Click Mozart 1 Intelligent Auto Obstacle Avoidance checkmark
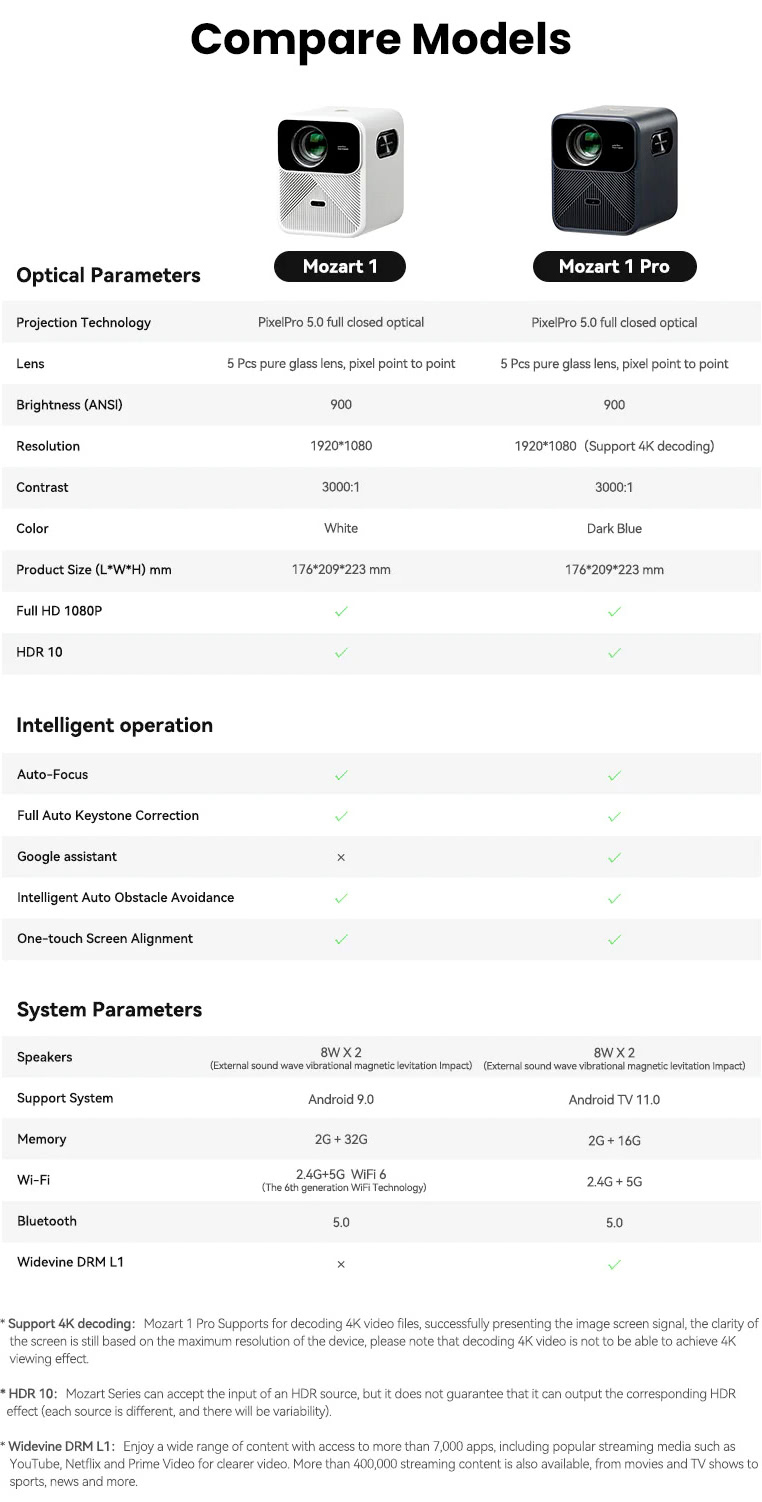 [341, 898]
